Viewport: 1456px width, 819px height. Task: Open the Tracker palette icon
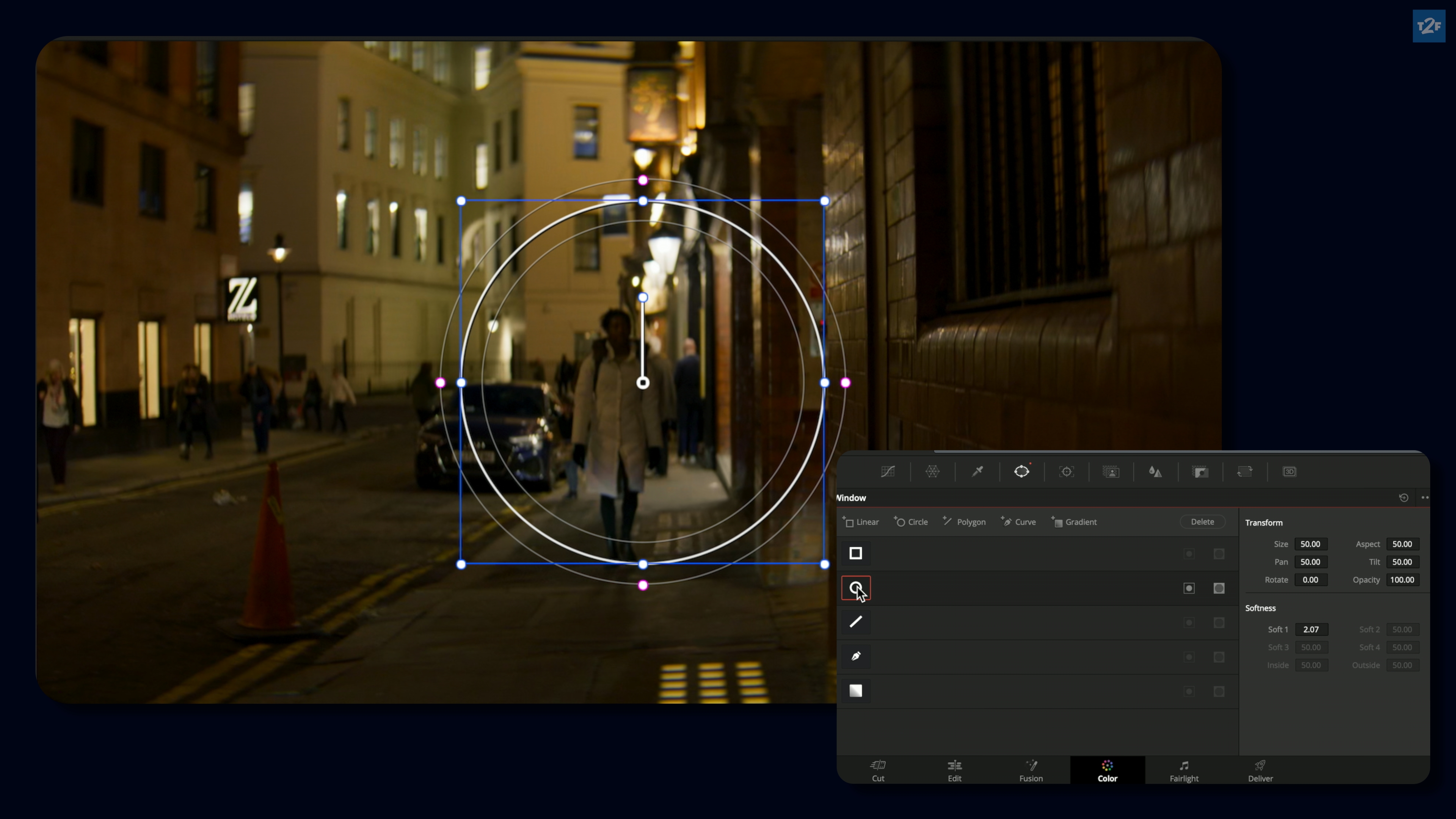click(x=1067, y=471)
